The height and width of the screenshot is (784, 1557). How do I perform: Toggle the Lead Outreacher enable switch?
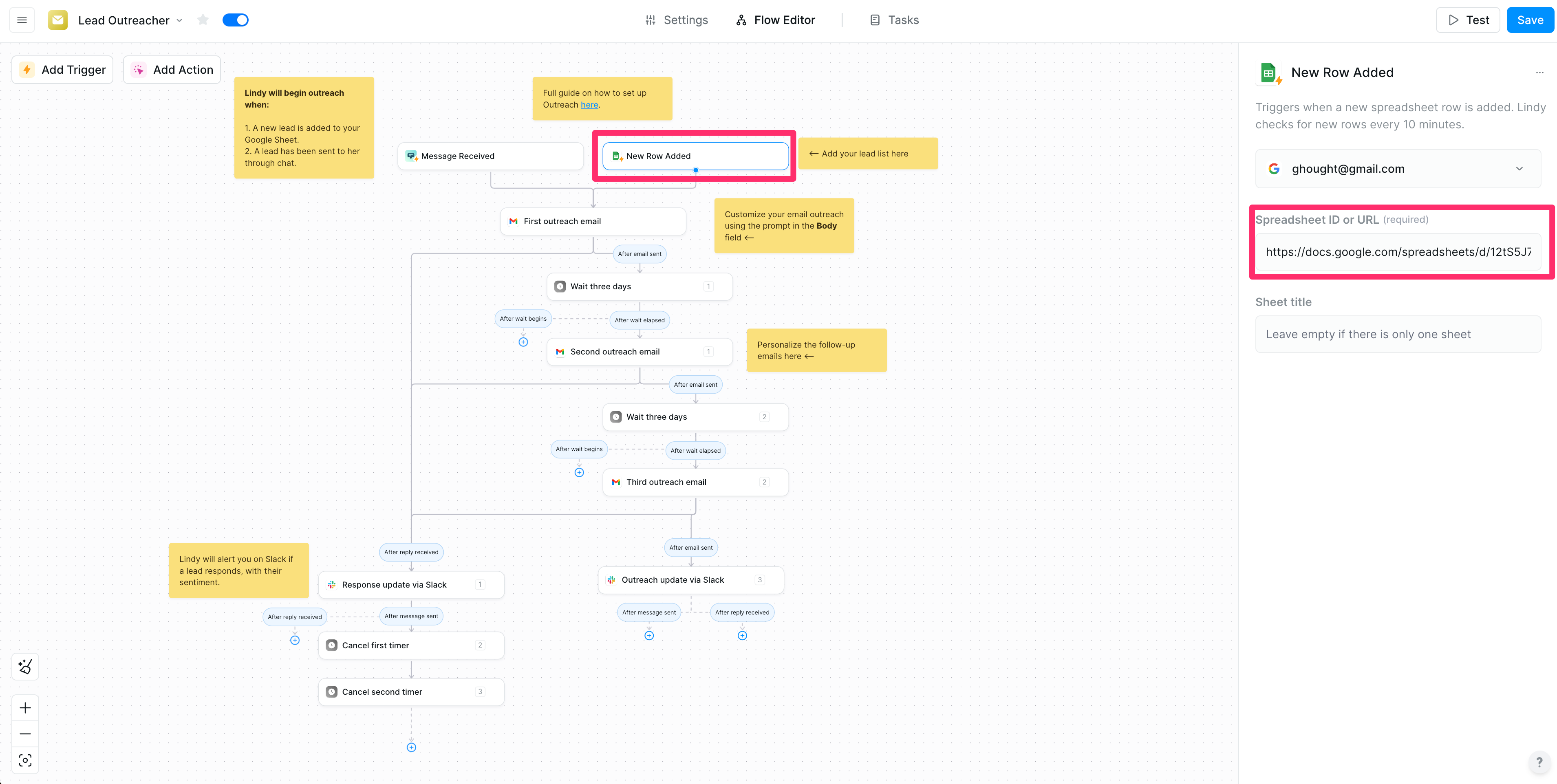(235, 20)
